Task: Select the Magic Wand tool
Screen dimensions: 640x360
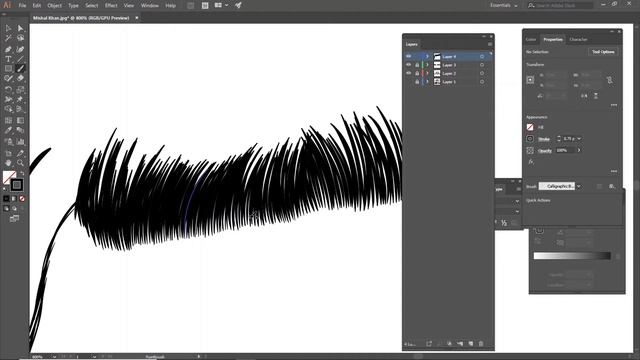Action: 8,38
